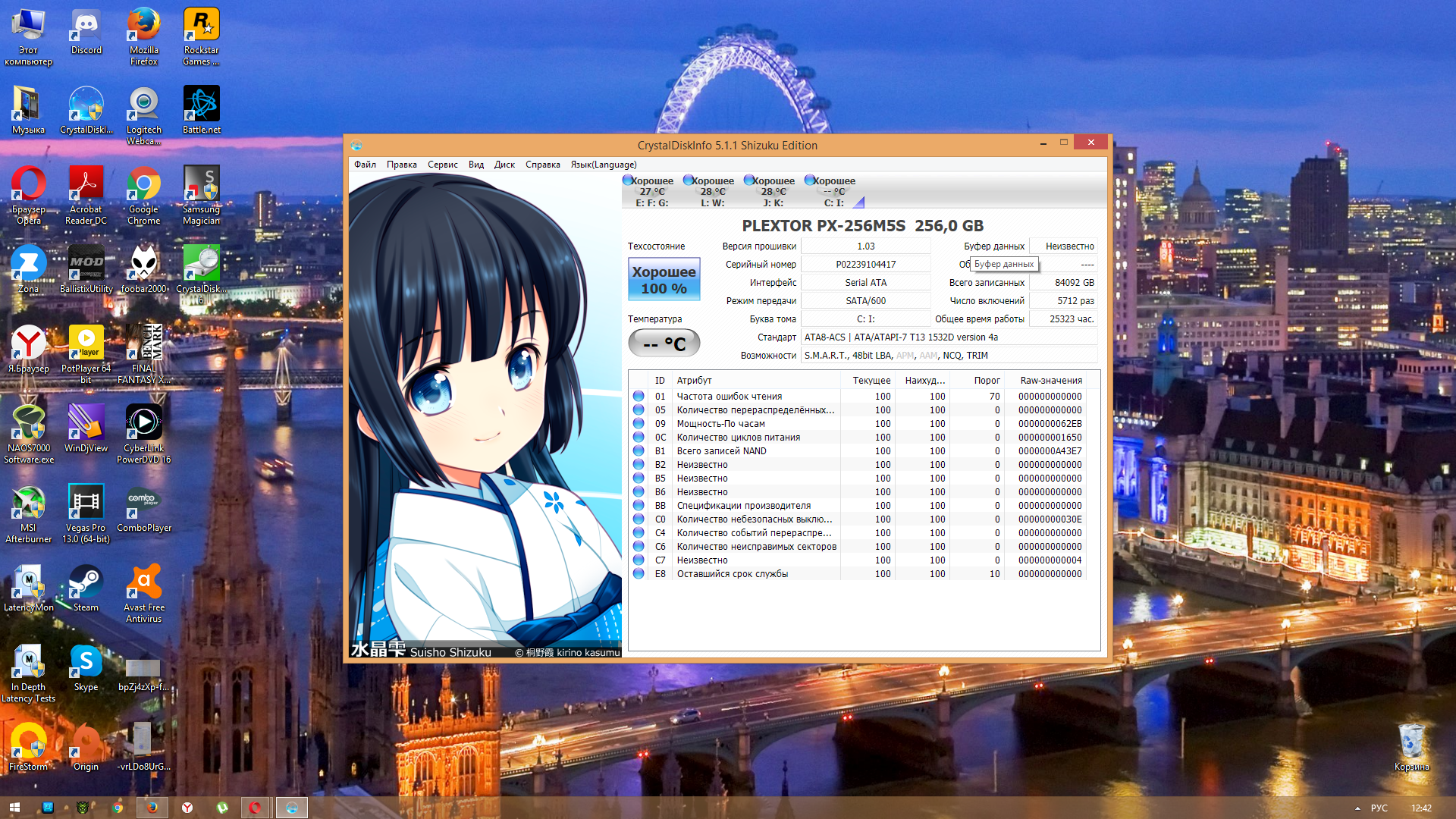
Task: Click the serial number field P02239104417
Action: 865,265
